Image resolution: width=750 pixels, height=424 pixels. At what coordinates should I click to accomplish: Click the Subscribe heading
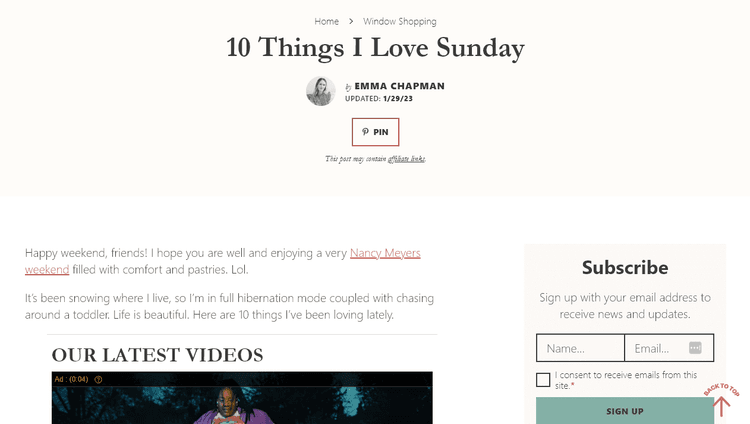click(625, 268)
